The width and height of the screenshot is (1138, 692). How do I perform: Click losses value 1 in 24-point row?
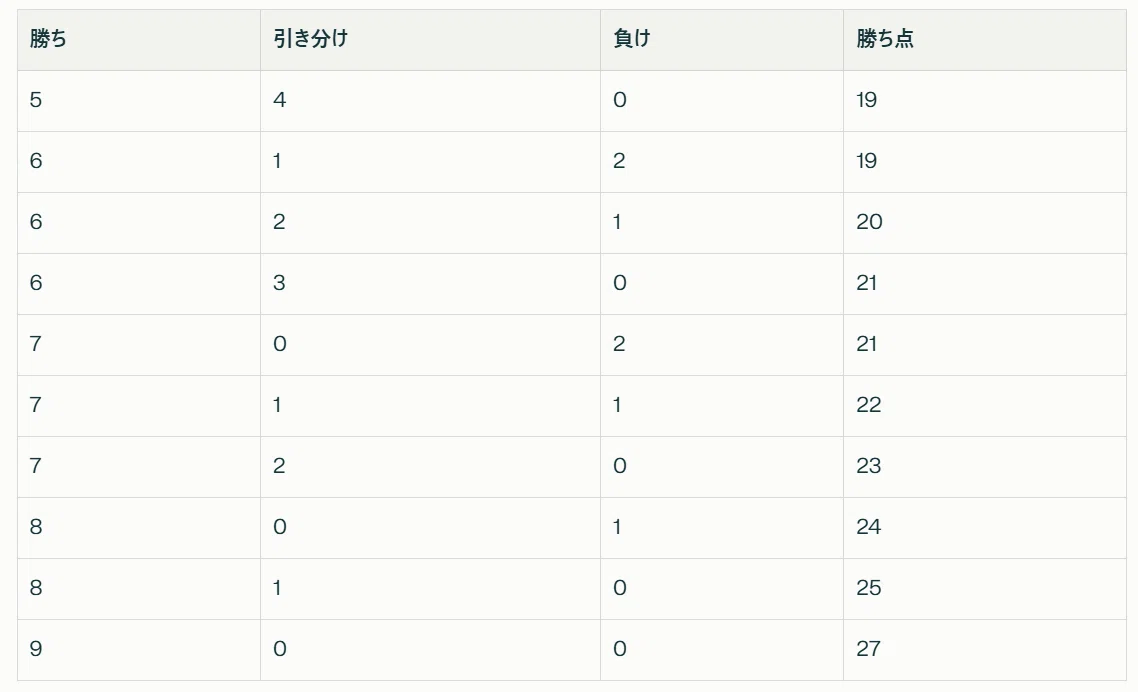(x=721, y=528)
